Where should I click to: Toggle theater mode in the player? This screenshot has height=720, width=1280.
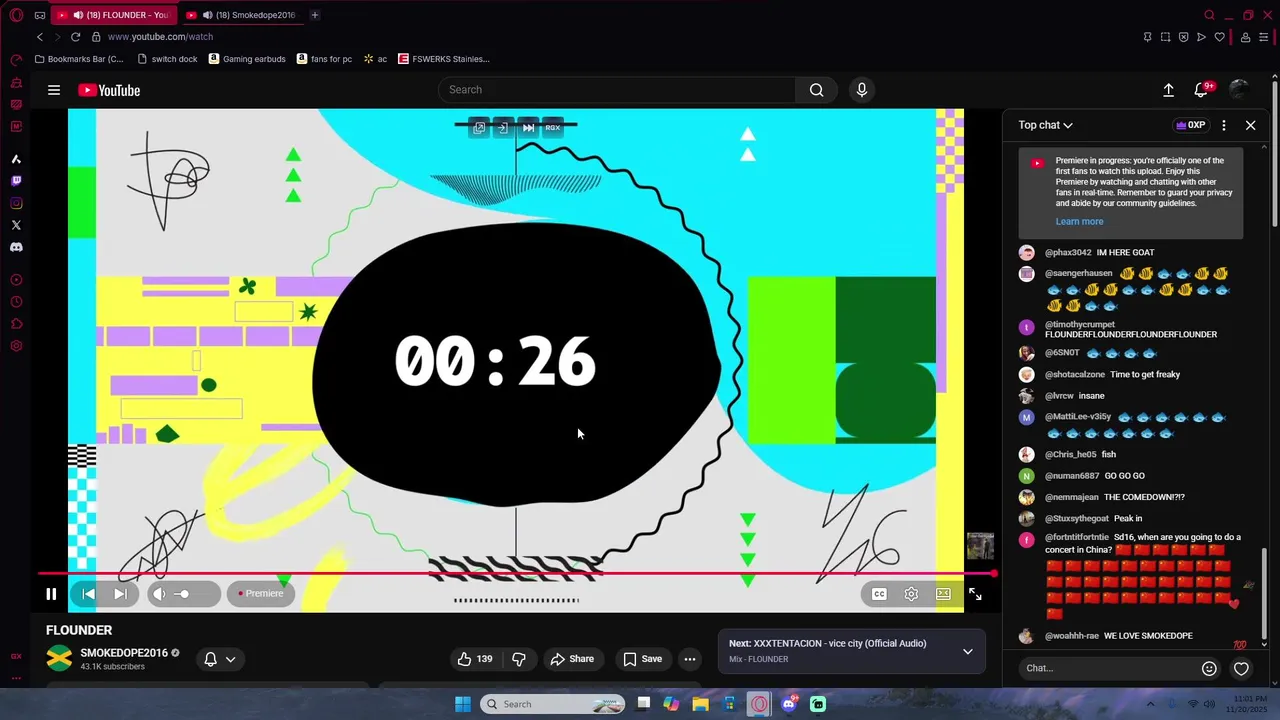[943, 594]
